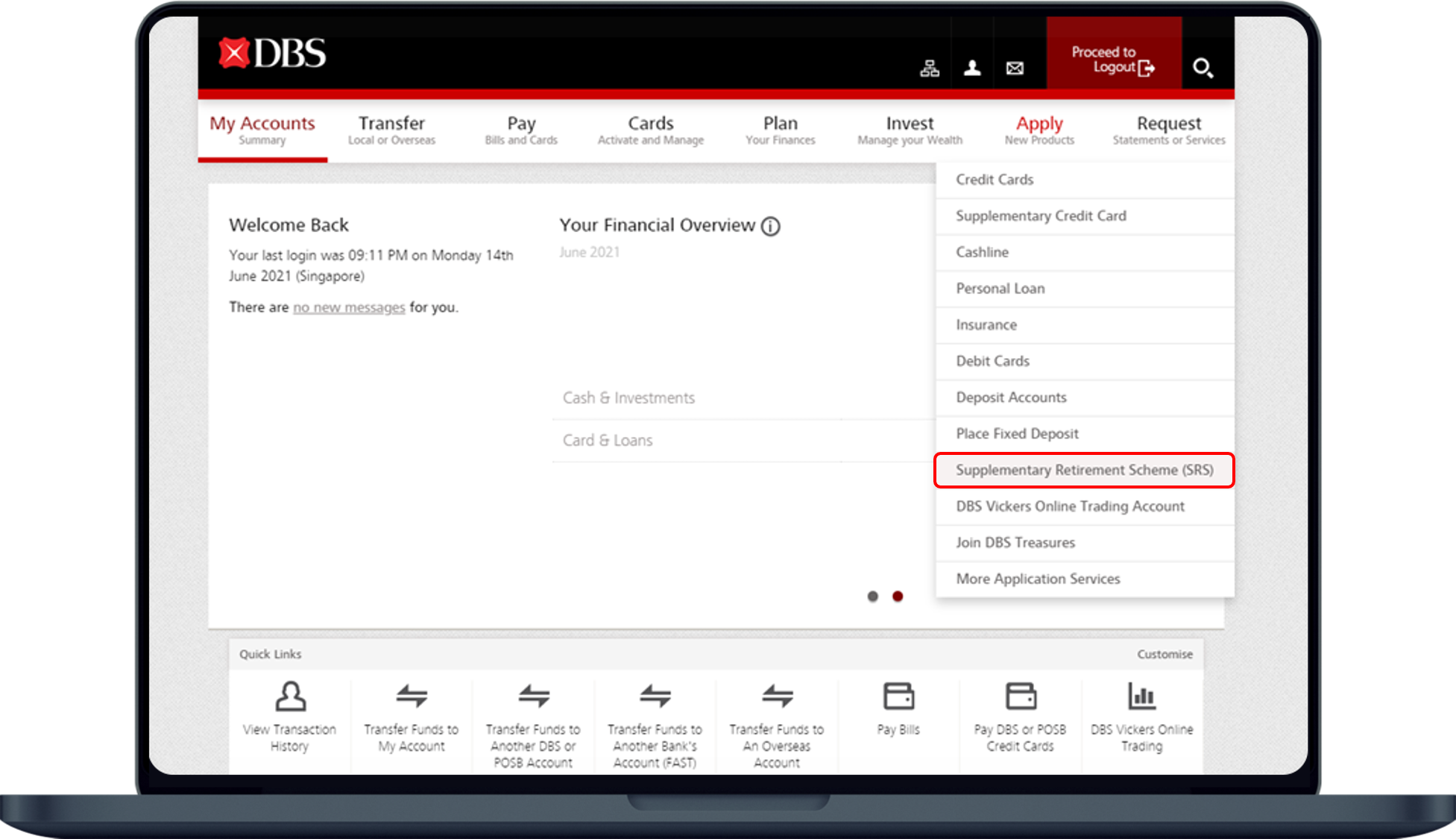Select the first grey carousel dot
1456x839 pixels.
coord(872,597)
